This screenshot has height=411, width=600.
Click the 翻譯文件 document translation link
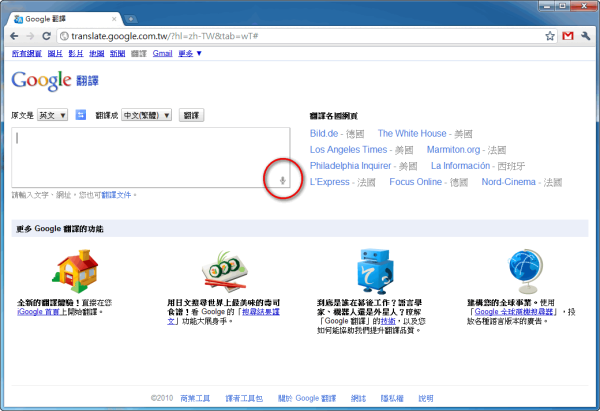tap(116, 195)
